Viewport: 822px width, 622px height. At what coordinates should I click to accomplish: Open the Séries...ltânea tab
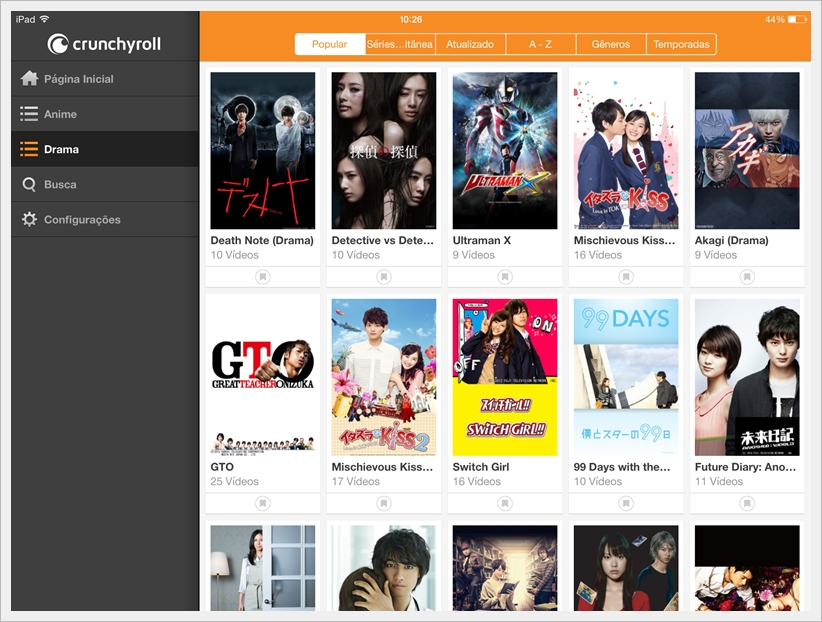(400, 44)
